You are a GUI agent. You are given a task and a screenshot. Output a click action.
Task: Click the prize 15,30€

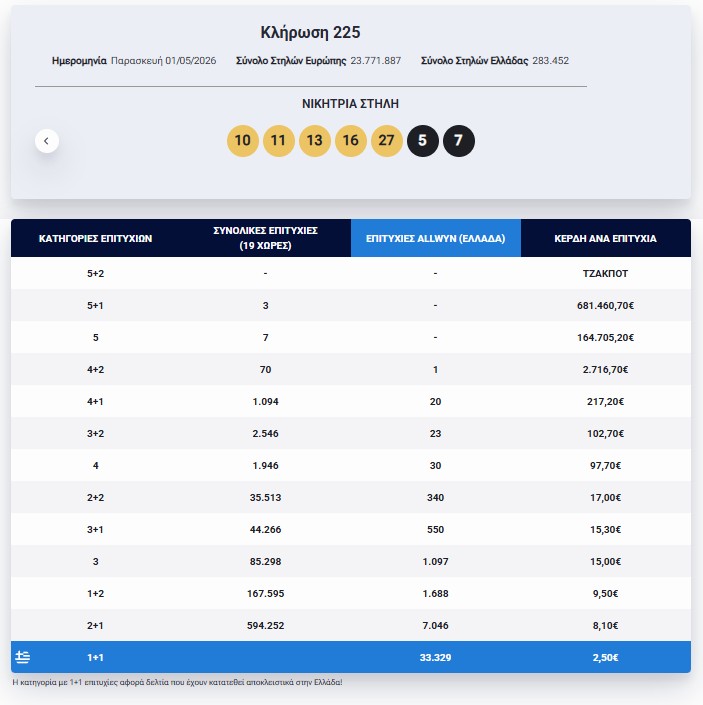click(605, 530)
